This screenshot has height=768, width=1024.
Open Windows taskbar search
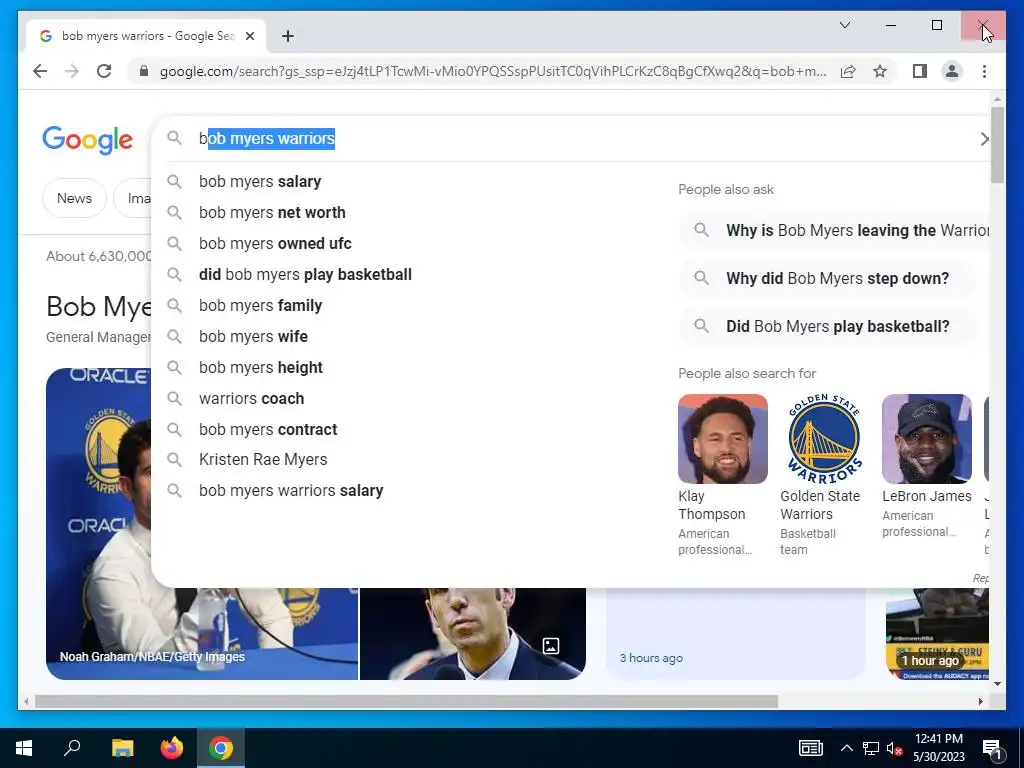click(72, 748)
